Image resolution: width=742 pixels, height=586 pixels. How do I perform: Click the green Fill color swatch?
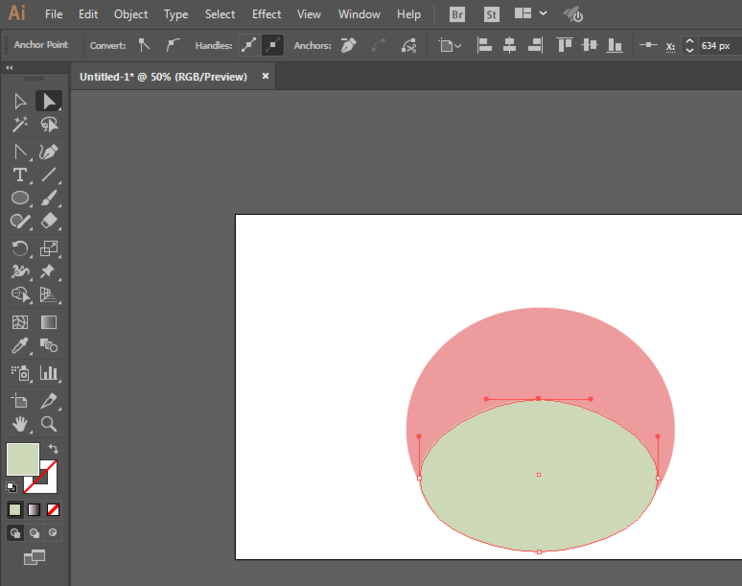click(x=22, y=459)
